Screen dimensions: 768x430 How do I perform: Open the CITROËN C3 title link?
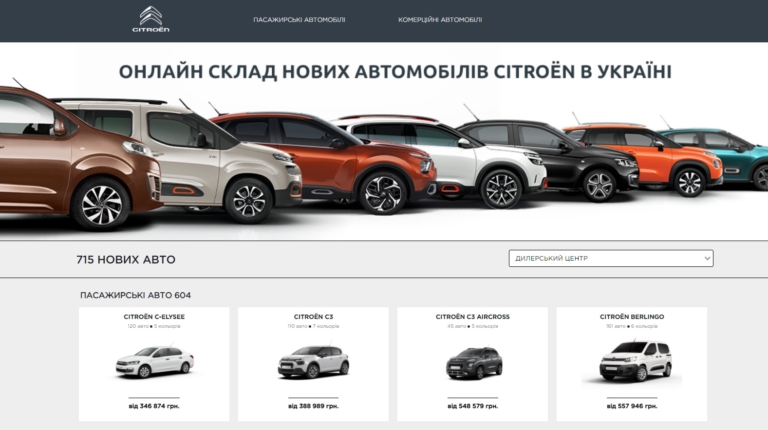(x=313, y=317)
